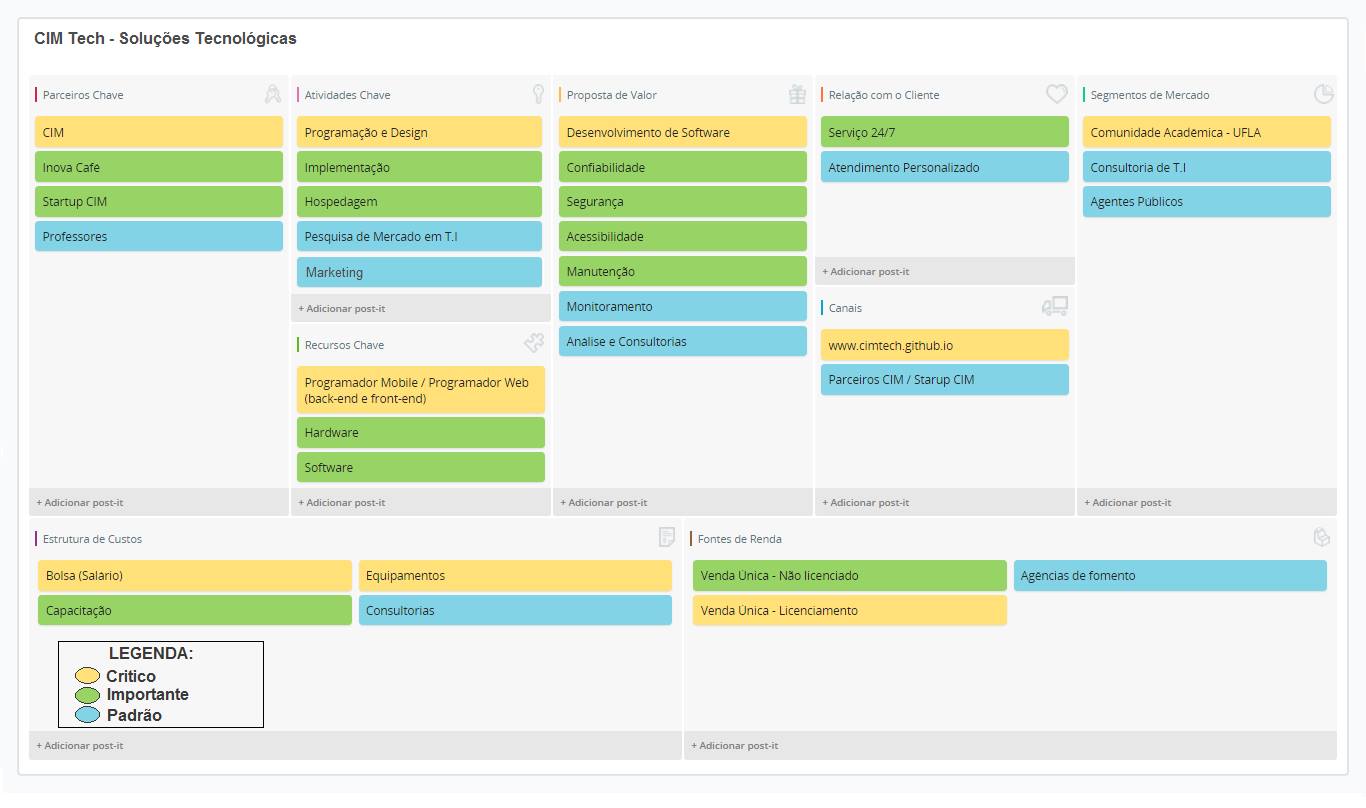Click the Canais truck icon
The width and height of the screenshot is (1366, 808).
[1055, 306]
